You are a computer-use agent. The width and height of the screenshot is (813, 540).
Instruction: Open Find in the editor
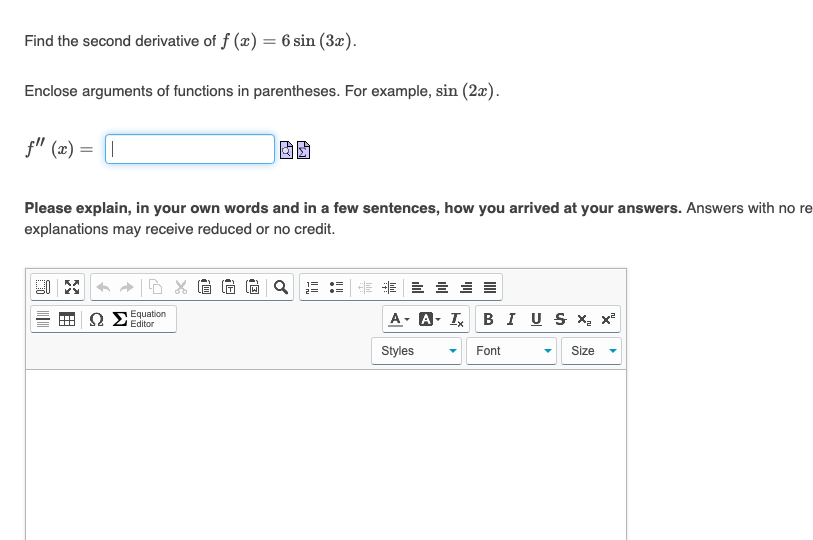coord(281,287)
